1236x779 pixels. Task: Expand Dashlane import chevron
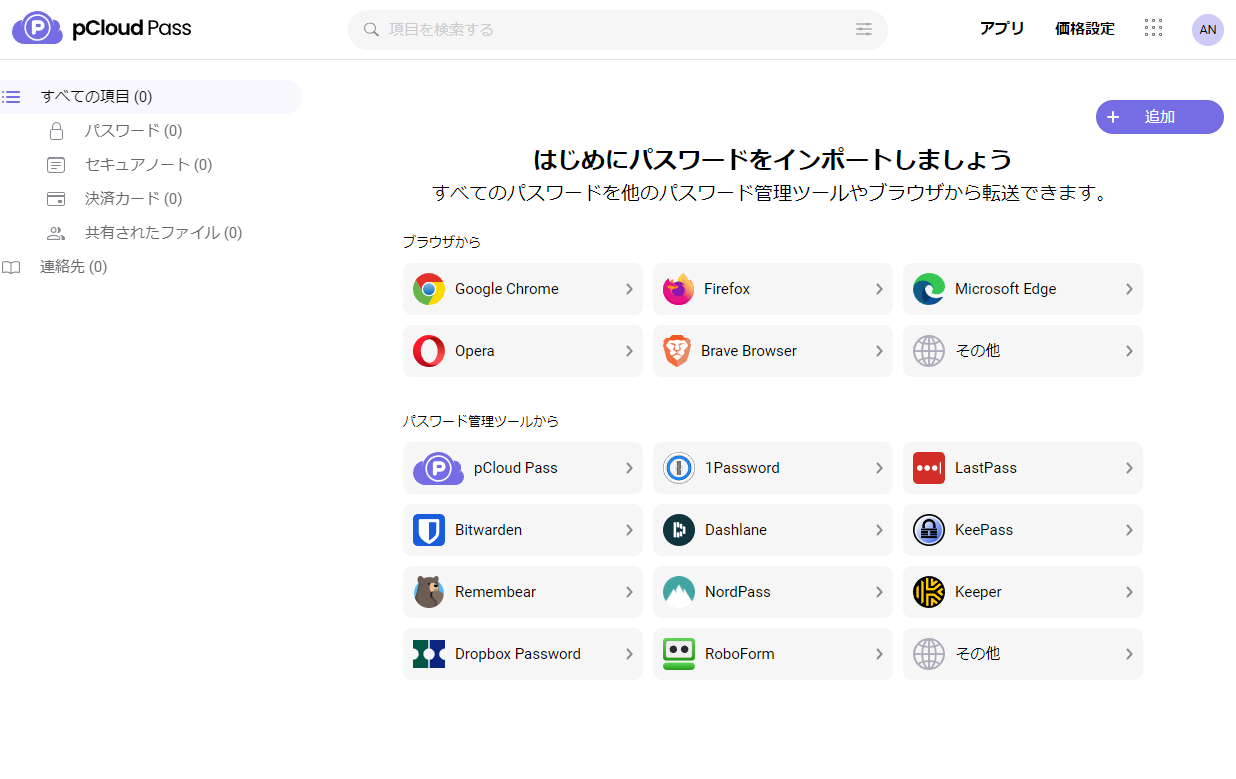pos(879,530)
